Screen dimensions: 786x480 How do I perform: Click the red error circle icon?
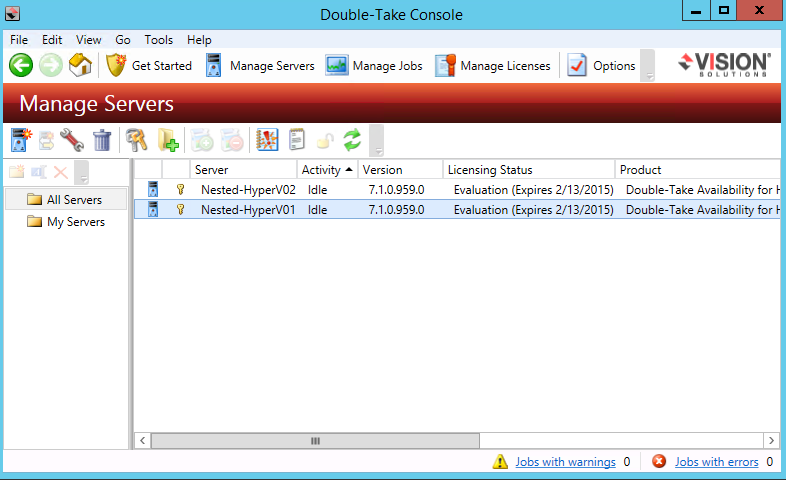click(x=659, y=461)
